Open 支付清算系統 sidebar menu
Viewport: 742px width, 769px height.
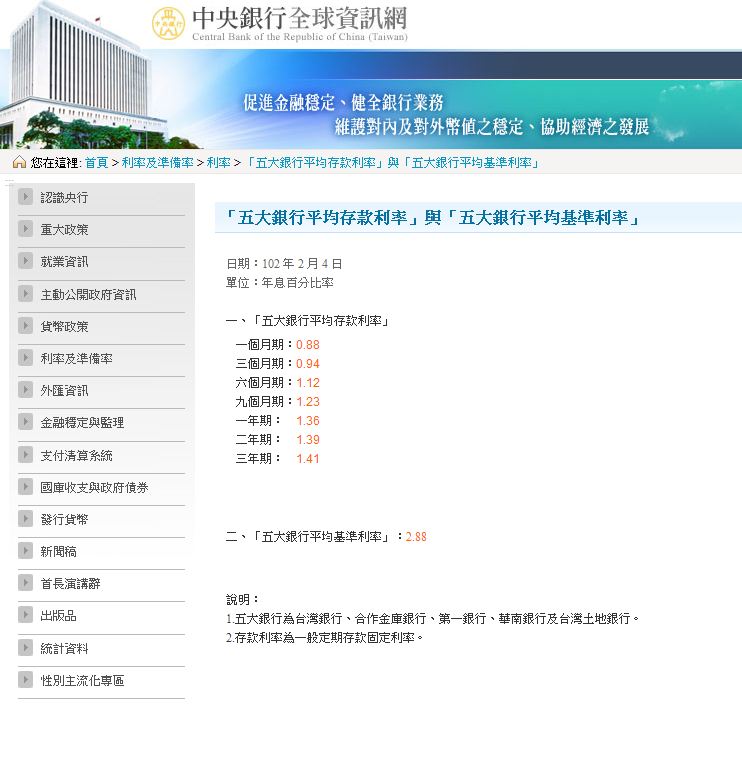77,456
